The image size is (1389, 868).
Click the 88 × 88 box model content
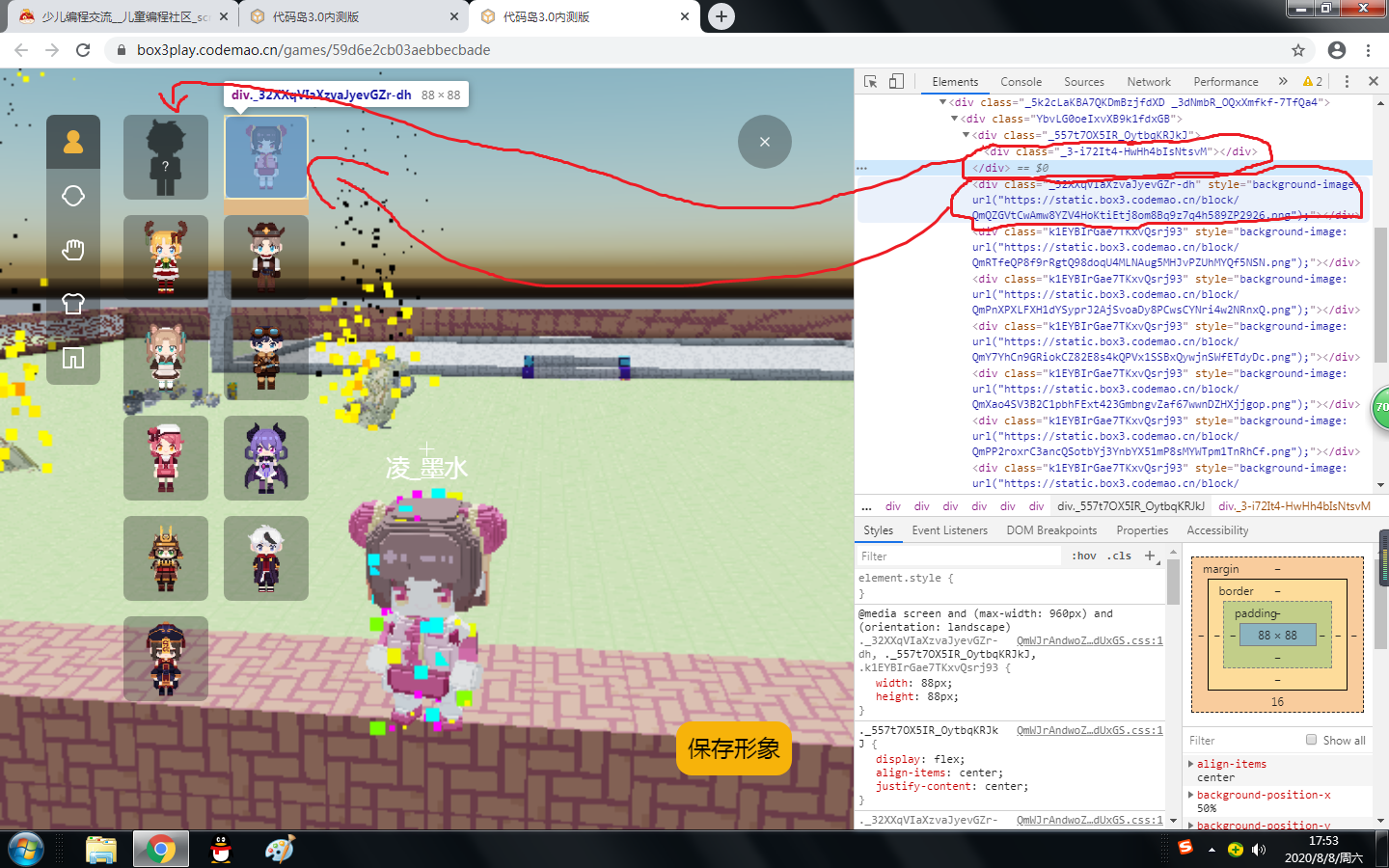1277,635
